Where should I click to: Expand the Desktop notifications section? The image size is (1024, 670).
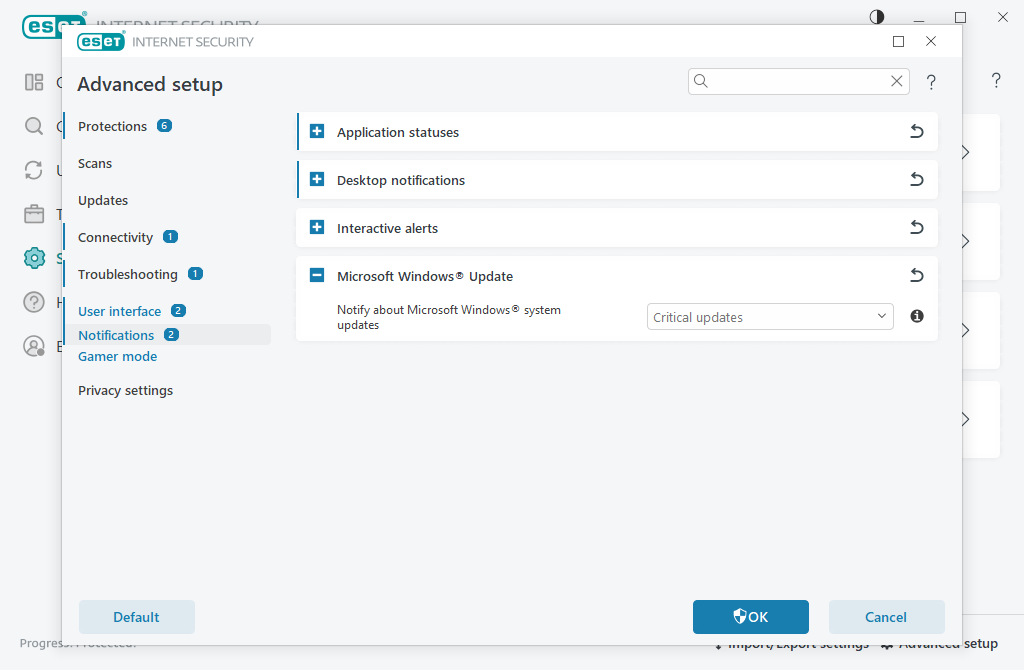317,180
